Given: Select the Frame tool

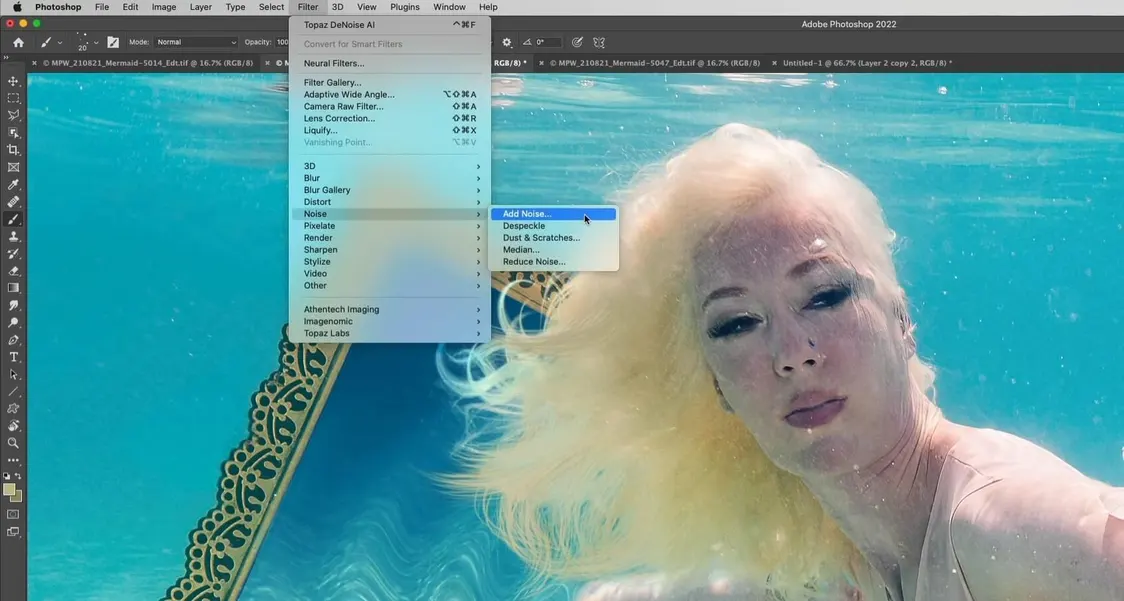Looking at the screenshot, I should pyautogui.click(x=13, y=167).
